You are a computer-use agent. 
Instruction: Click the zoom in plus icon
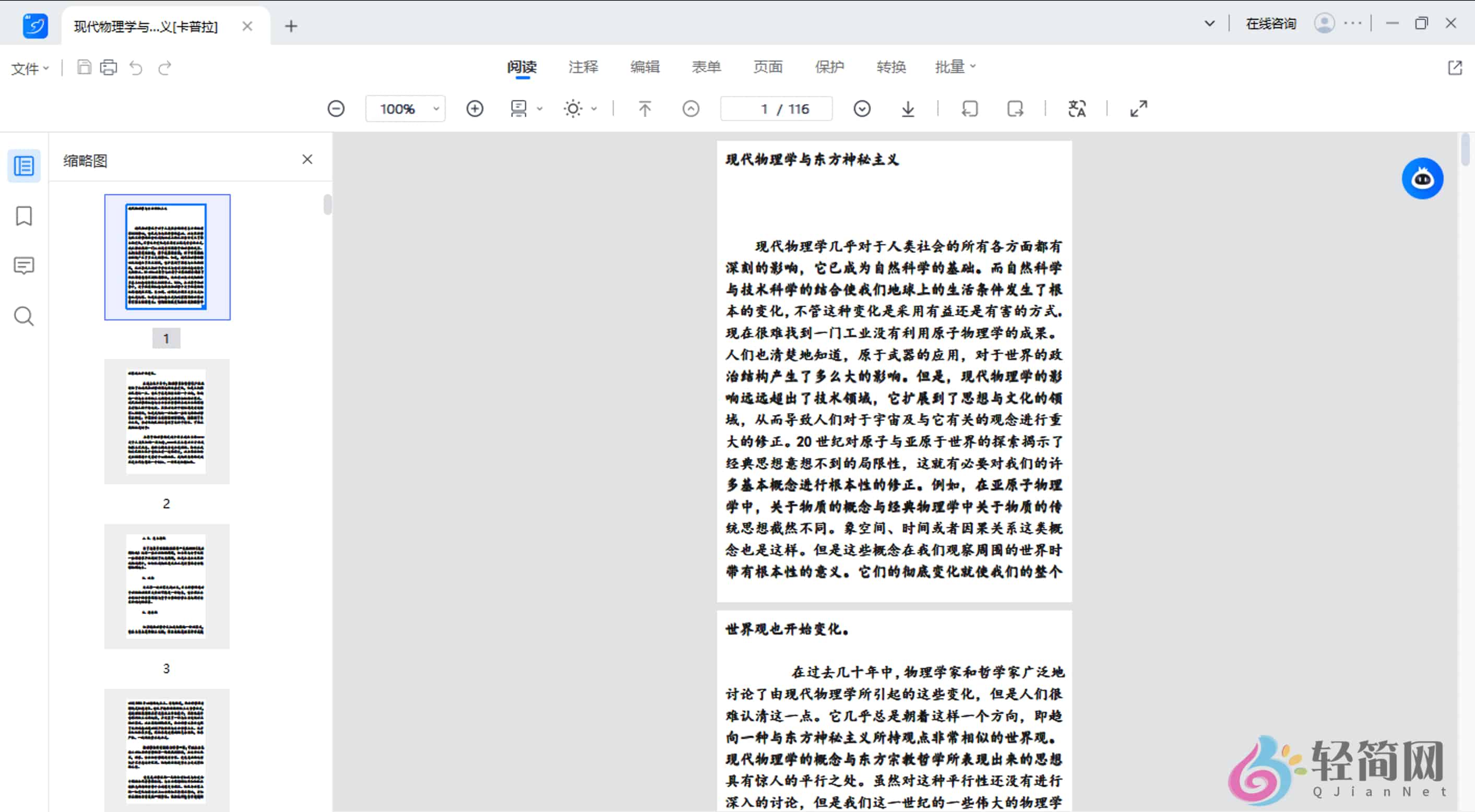(474, 109)
